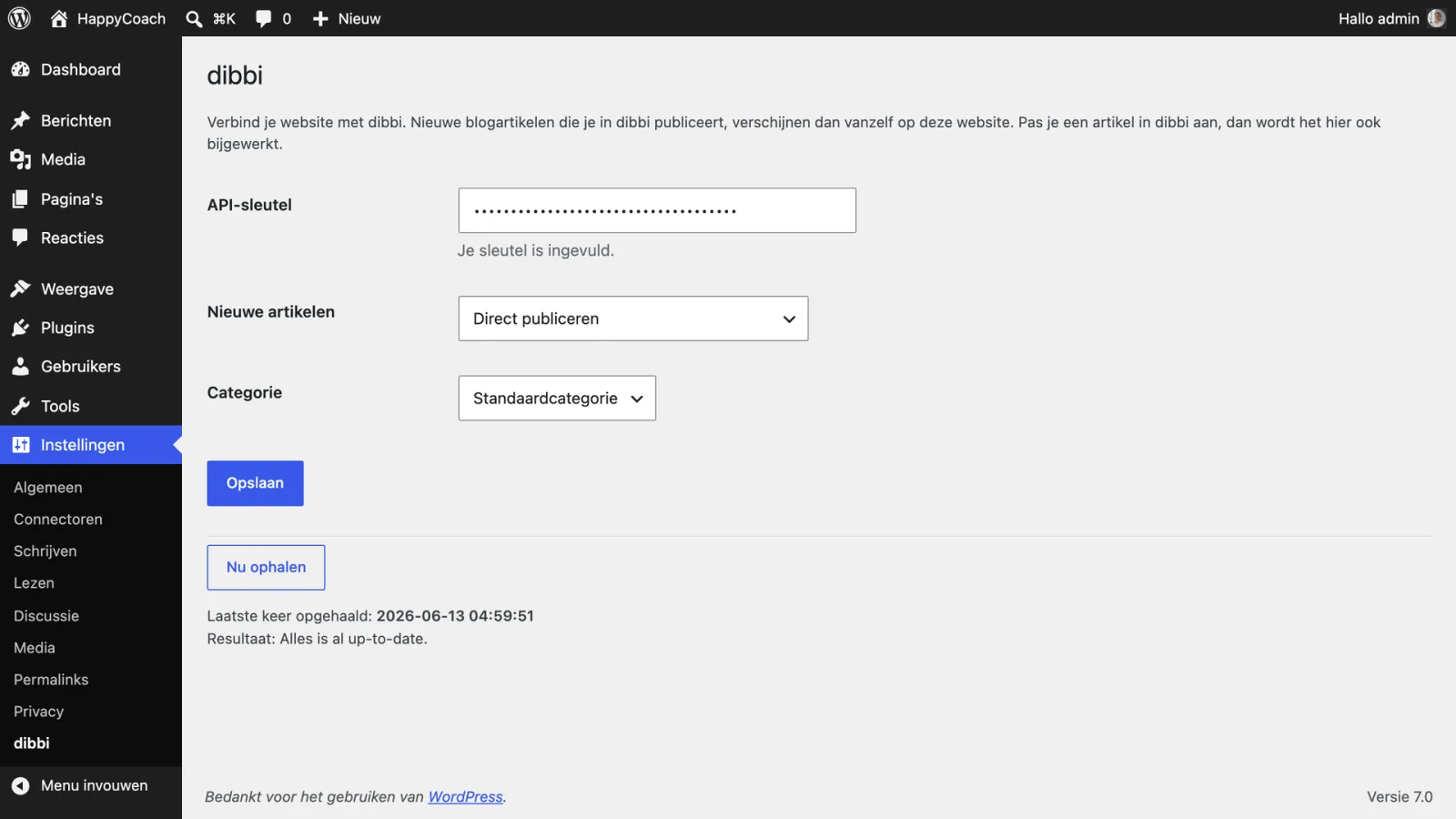Open Reacties menu item
Image resolution: width=1456 pixels, height=819 pixels.
pos(91,238)
